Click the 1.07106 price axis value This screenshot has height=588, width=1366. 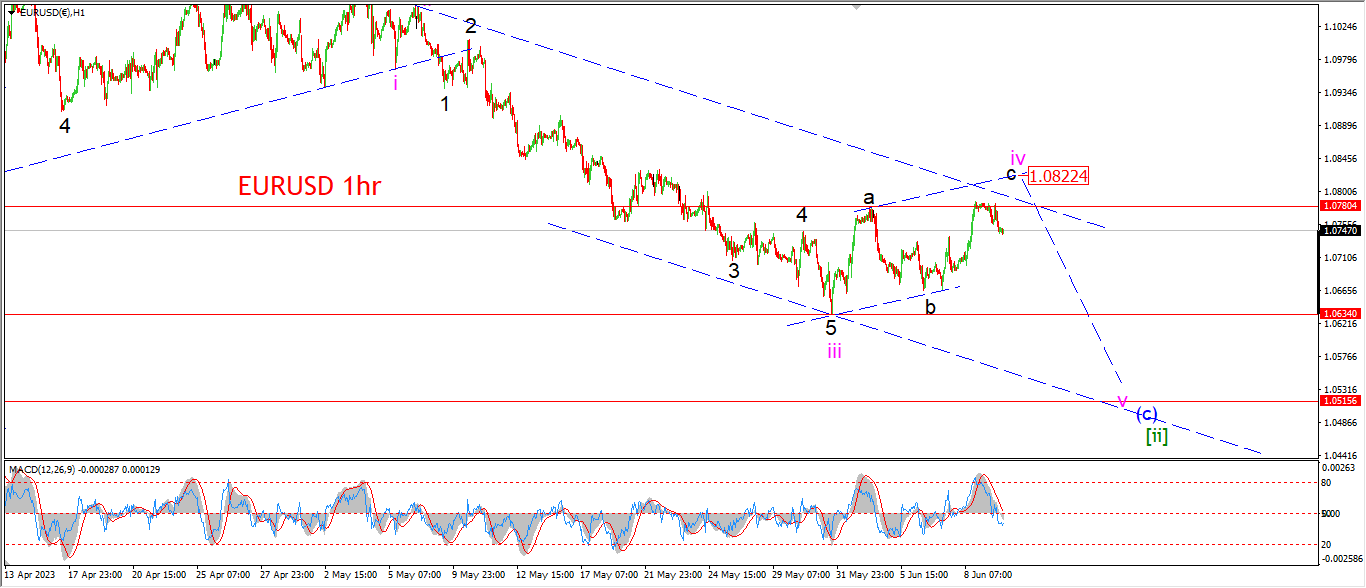pos(1340,257)
